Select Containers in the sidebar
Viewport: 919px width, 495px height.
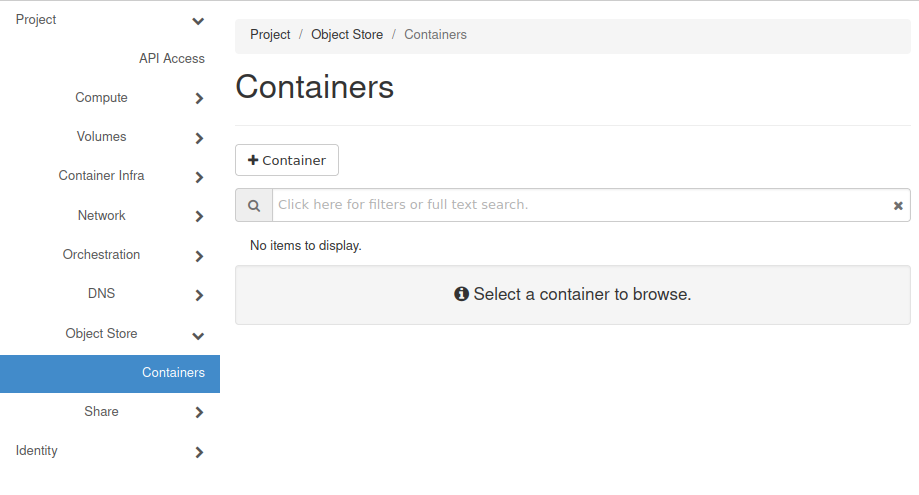pos(173,373)
